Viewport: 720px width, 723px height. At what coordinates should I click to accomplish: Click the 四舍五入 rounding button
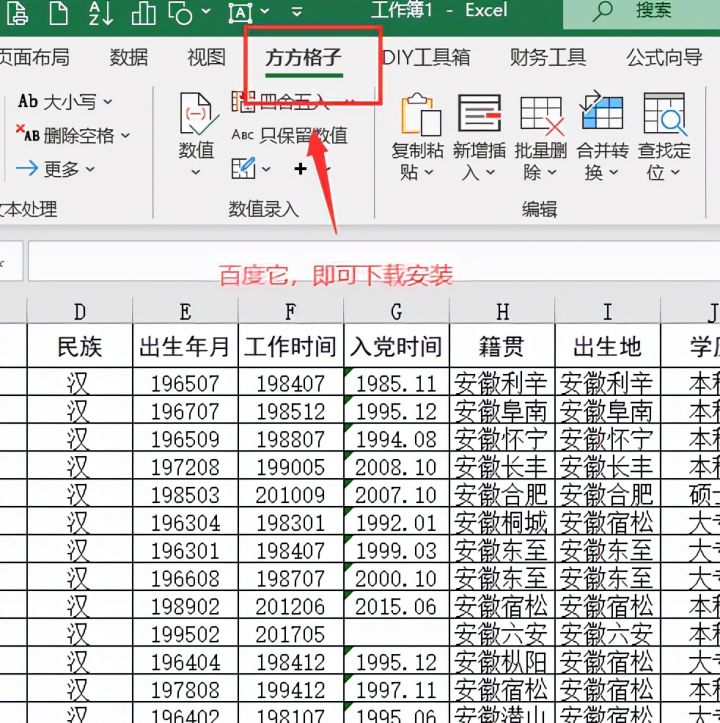(292, 101)
